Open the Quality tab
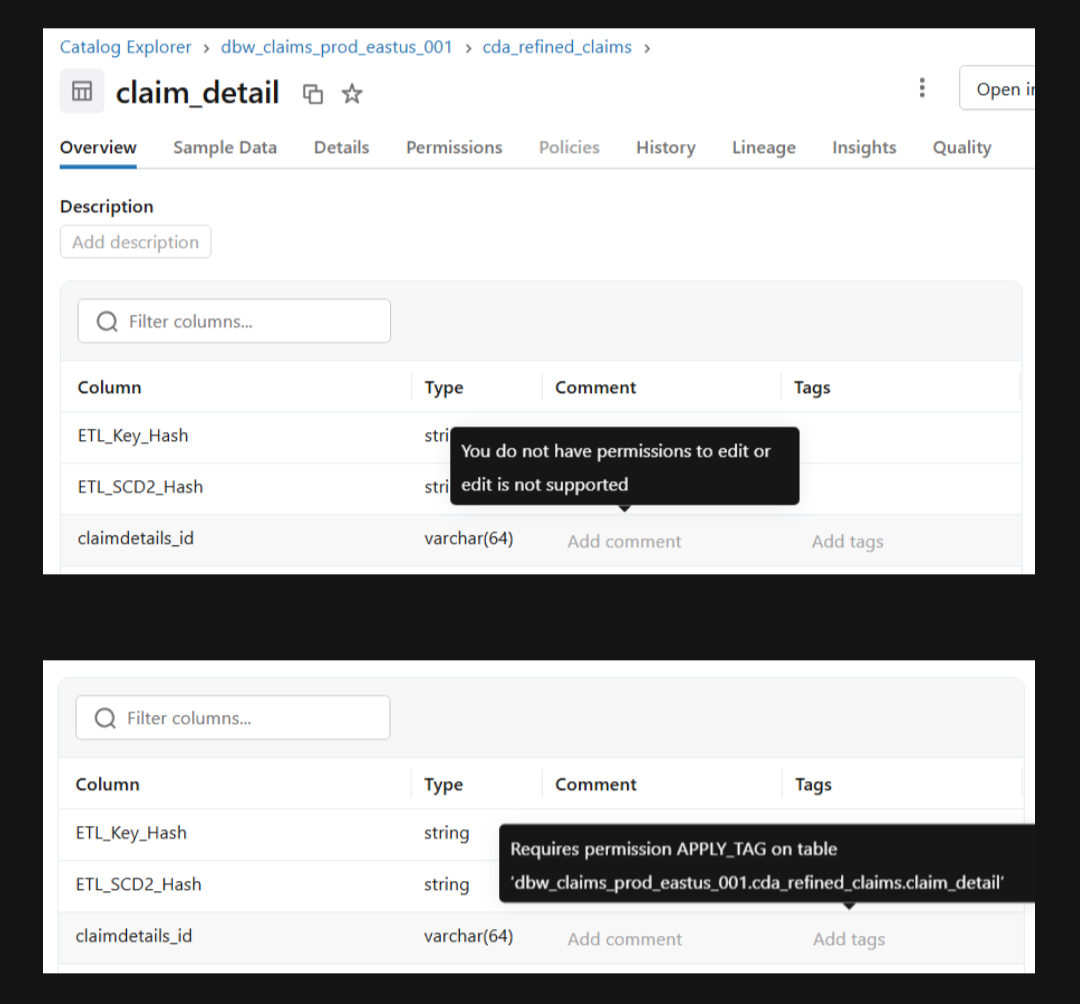 click(x=962, y=147)
